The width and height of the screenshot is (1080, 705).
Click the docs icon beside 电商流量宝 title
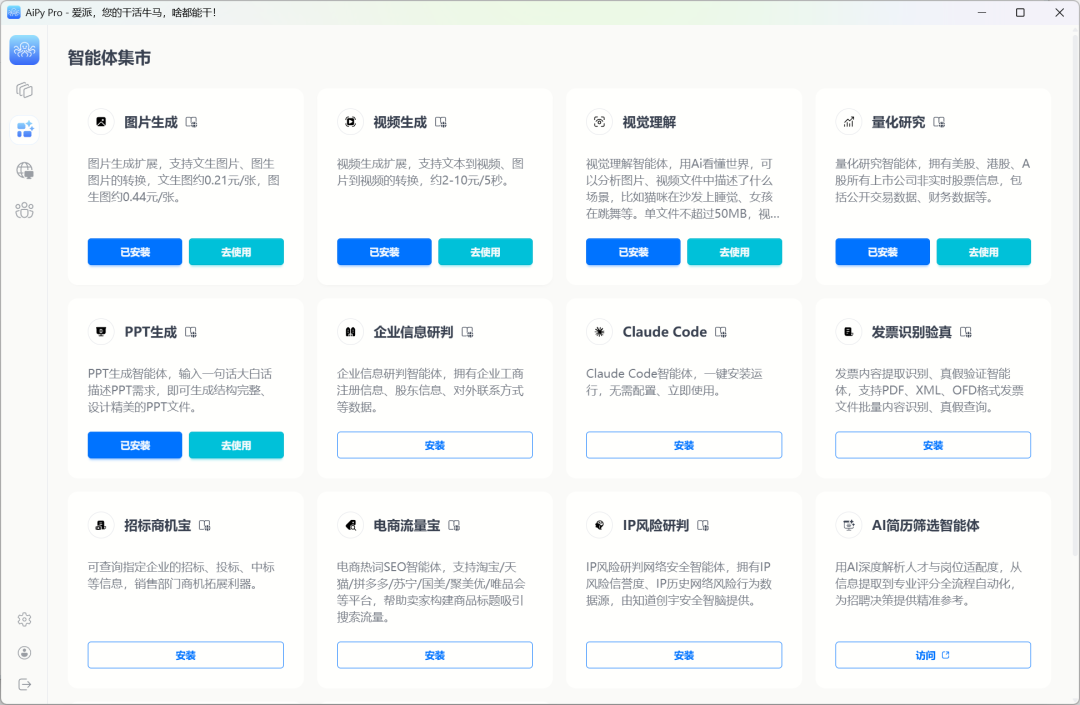pos(454,525)
